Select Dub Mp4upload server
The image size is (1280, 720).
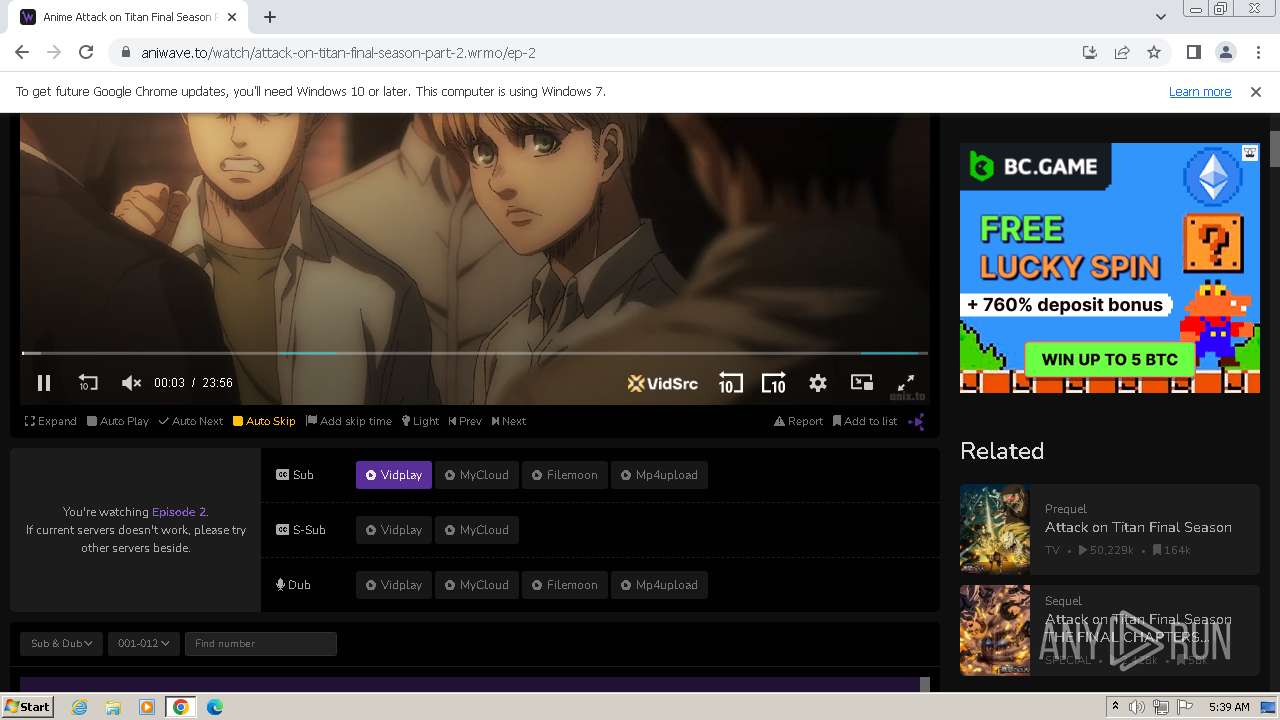(x=660, y=585)
